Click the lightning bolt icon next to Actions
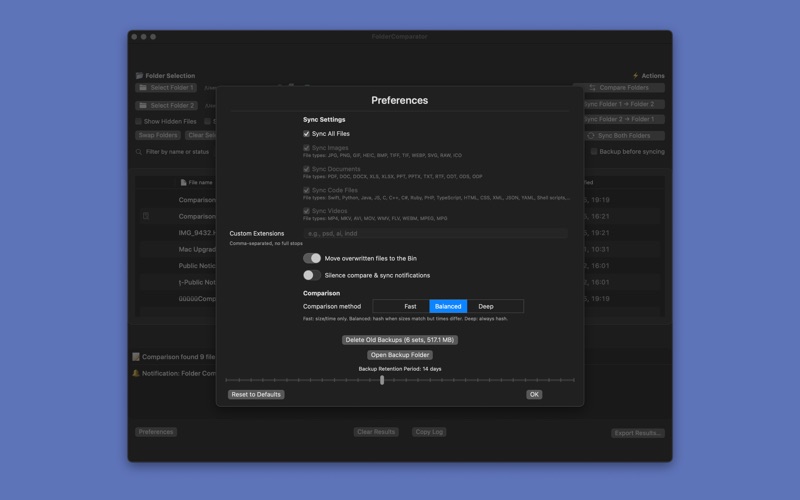800x500 pixels. [x=636, y=76]
